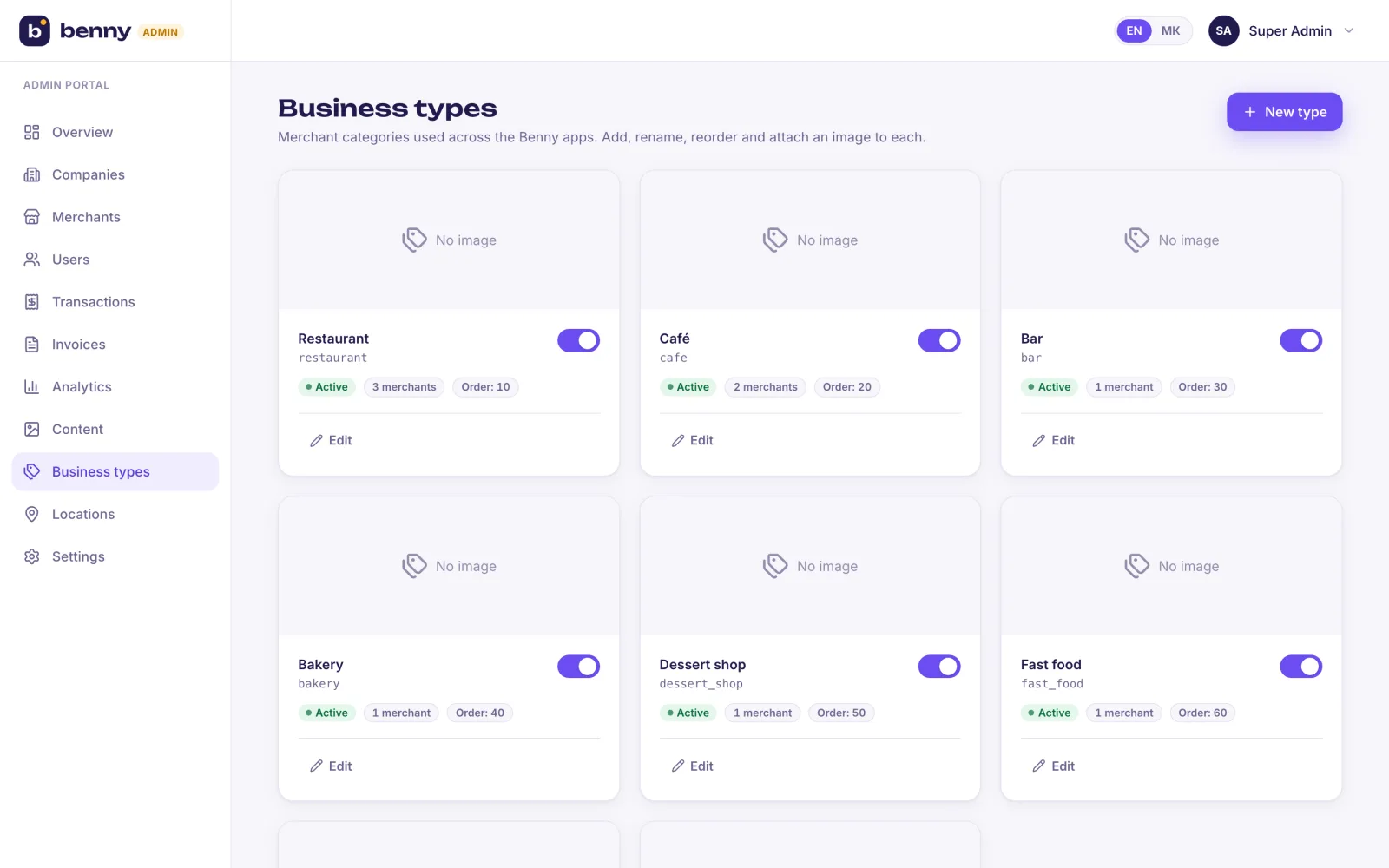
Task: Click the Business types tag icon in sidebar
Action: click(32, 471)
